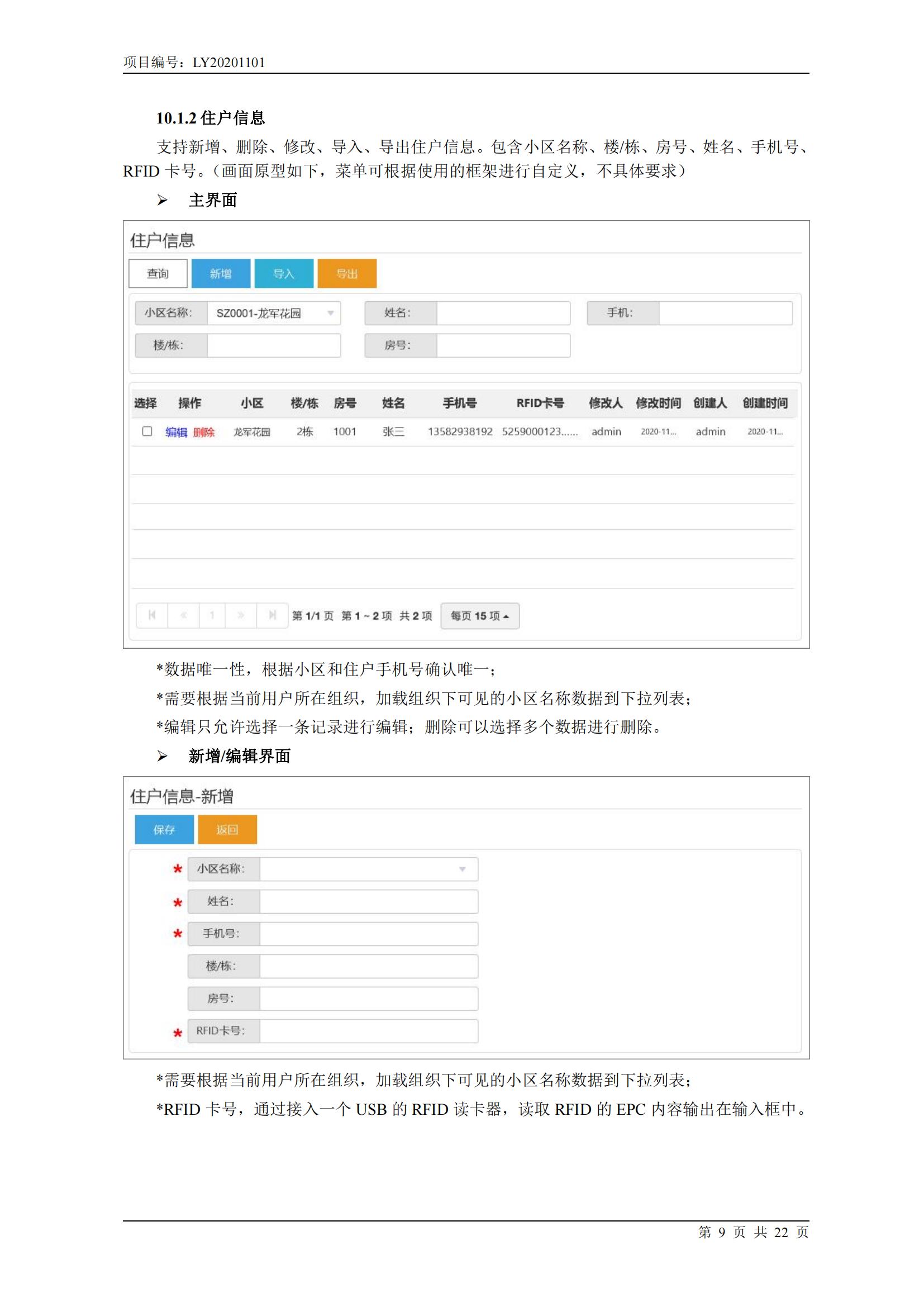
Task: Click the 10.1.2 住户信息 section heading
Action: point(211,118)
